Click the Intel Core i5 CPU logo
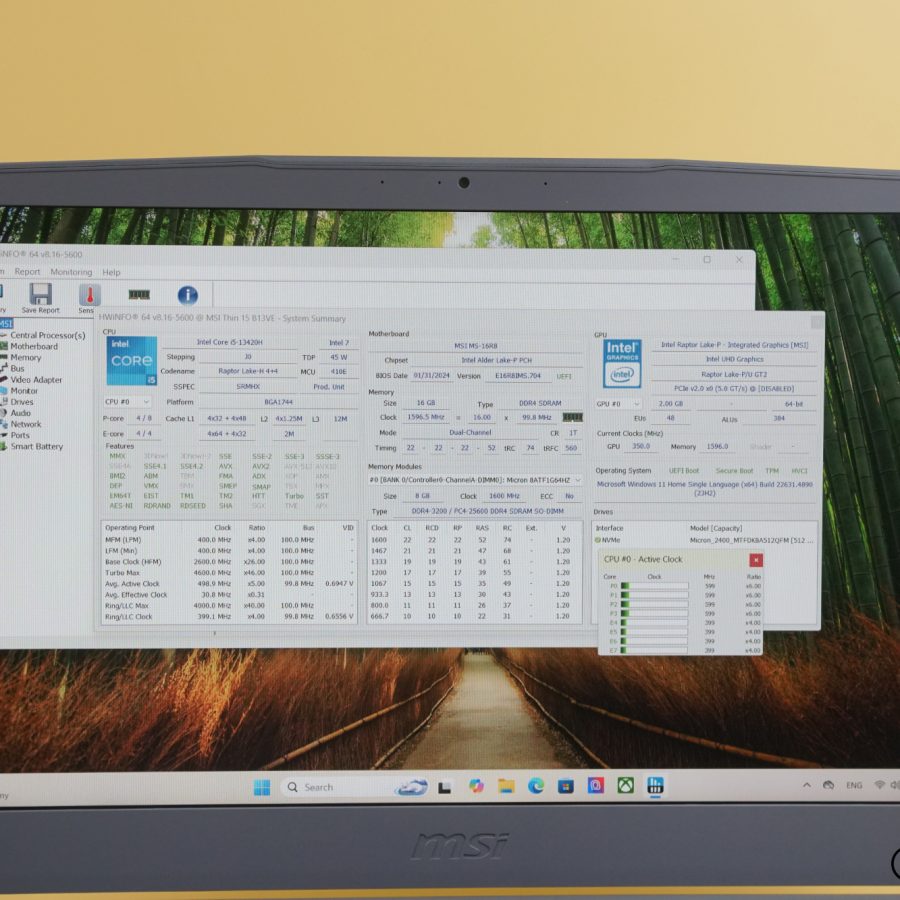Image resolution: width=900 pixels, height=900 pixels. click(132, 360)
